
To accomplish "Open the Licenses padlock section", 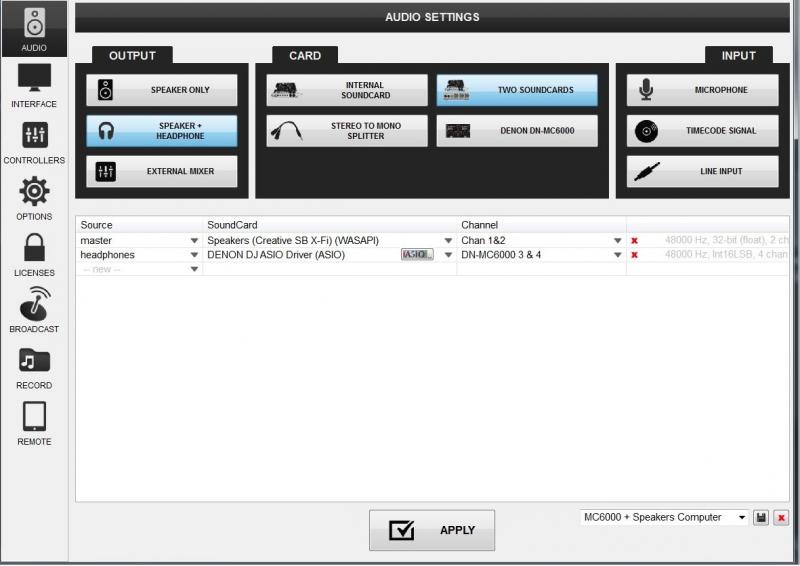I will [34, 254].
